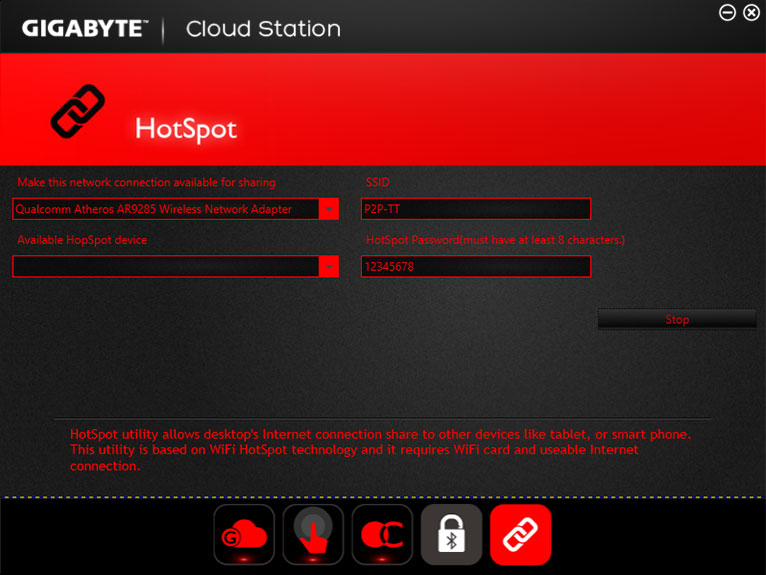Minimize the Cloud Station window

[727, 13]
